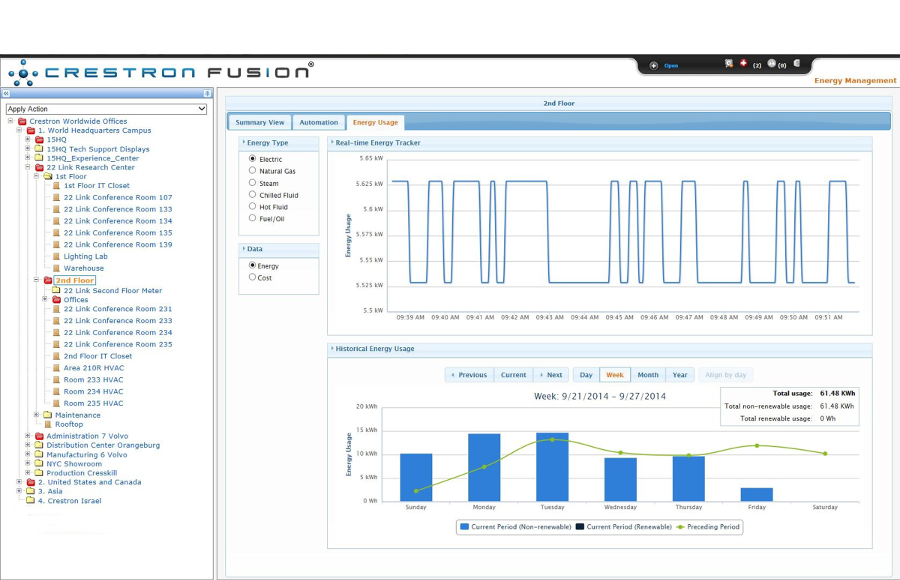Click the plus icon beside Open
Screen dimensions: 900x580
click(653, 65)
